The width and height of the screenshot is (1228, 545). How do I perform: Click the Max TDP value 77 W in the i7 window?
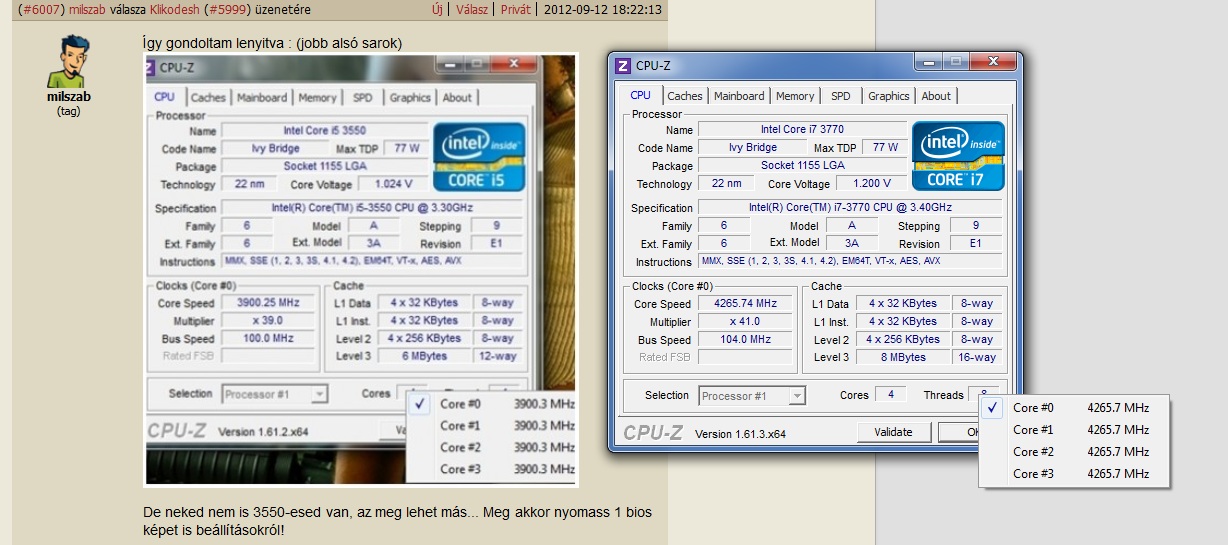885,148
